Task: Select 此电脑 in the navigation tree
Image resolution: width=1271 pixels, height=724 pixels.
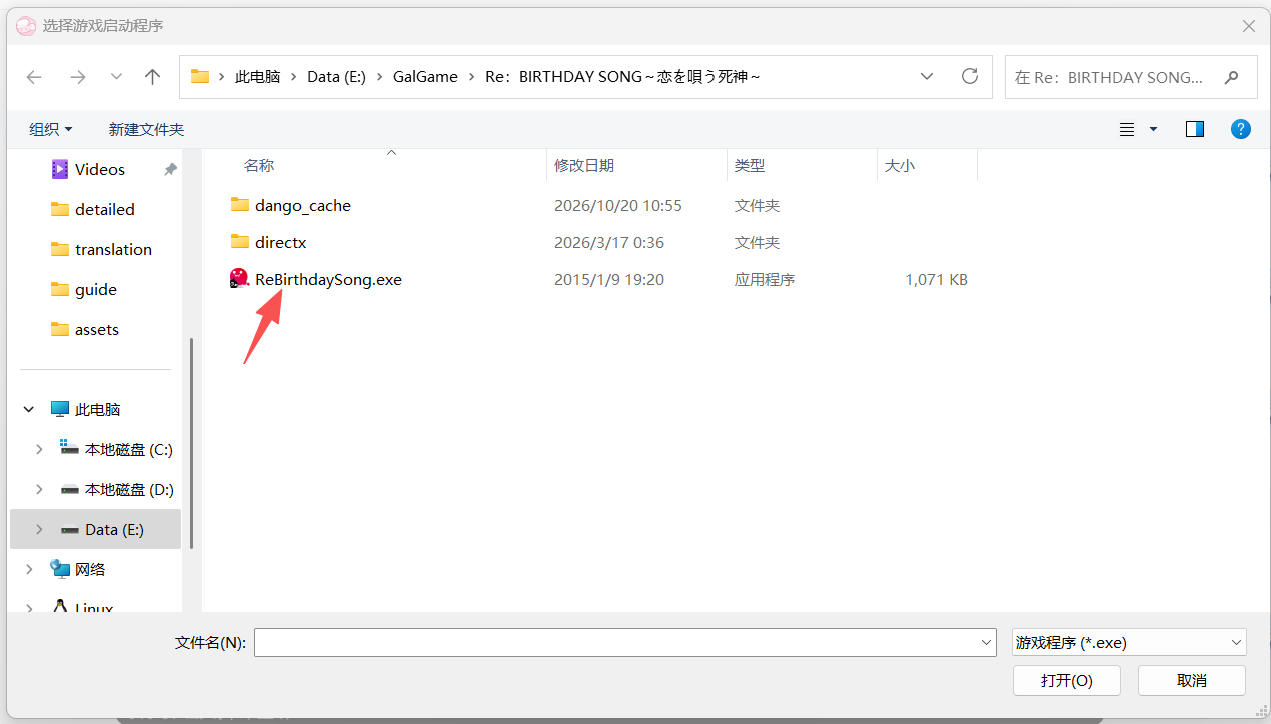Action: tap(97, 409)
